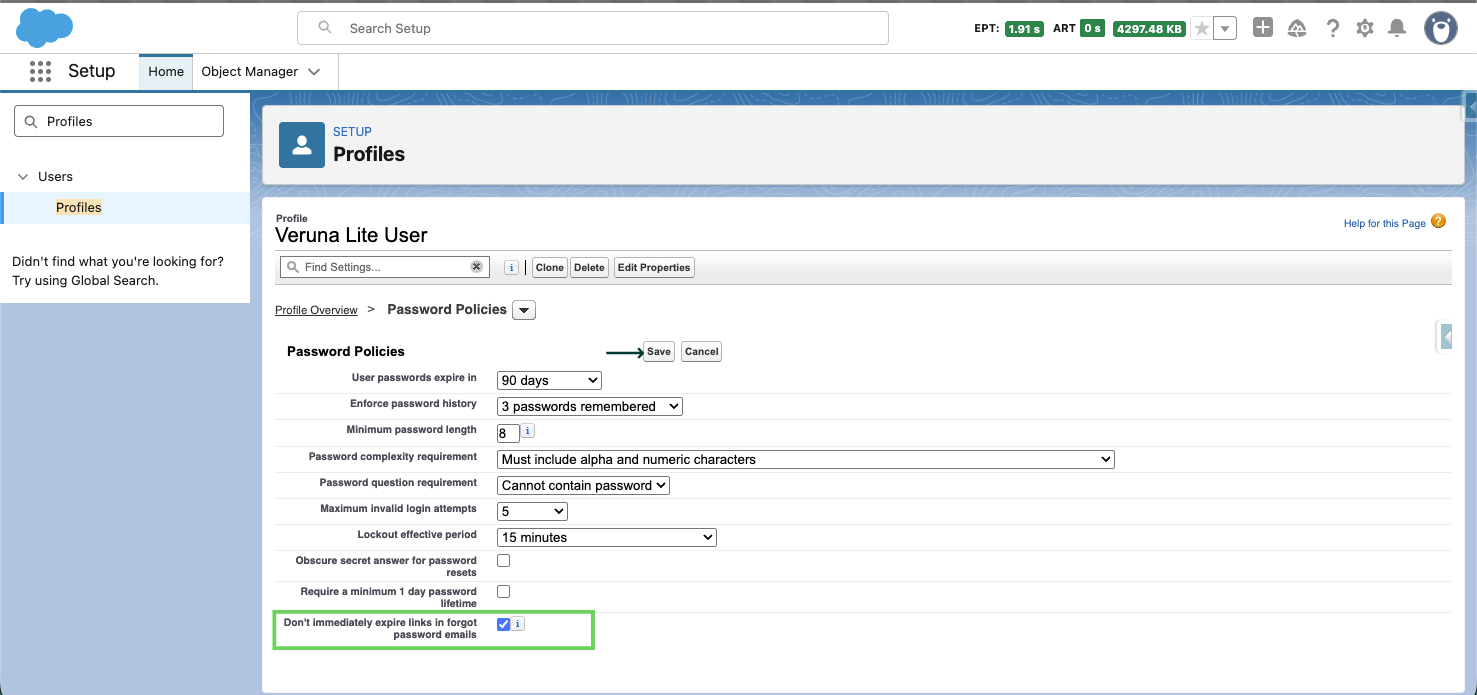Open the App Launcher grid icon
This screenshot has width=1477, height=695.
pyautogui.click(x=40, y=71)
